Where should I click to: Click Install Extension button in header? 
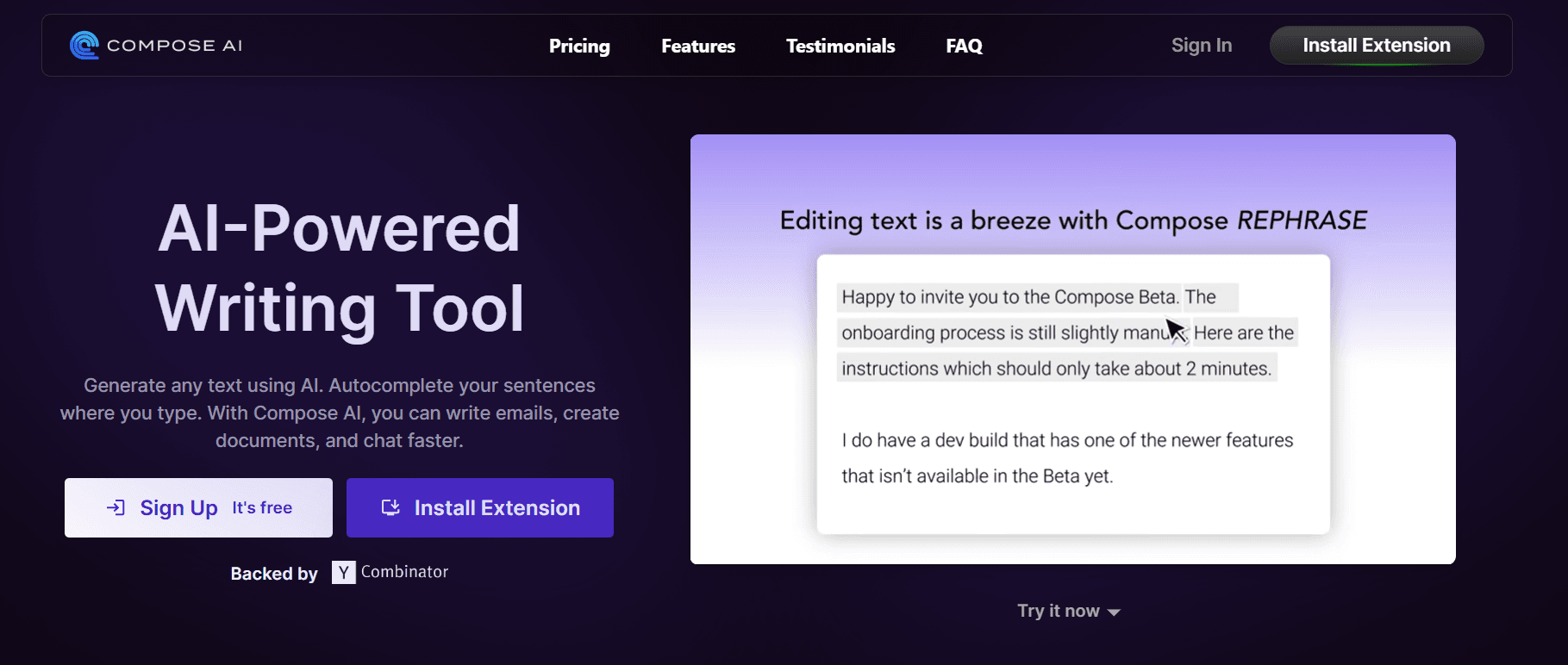point(1377,45)
